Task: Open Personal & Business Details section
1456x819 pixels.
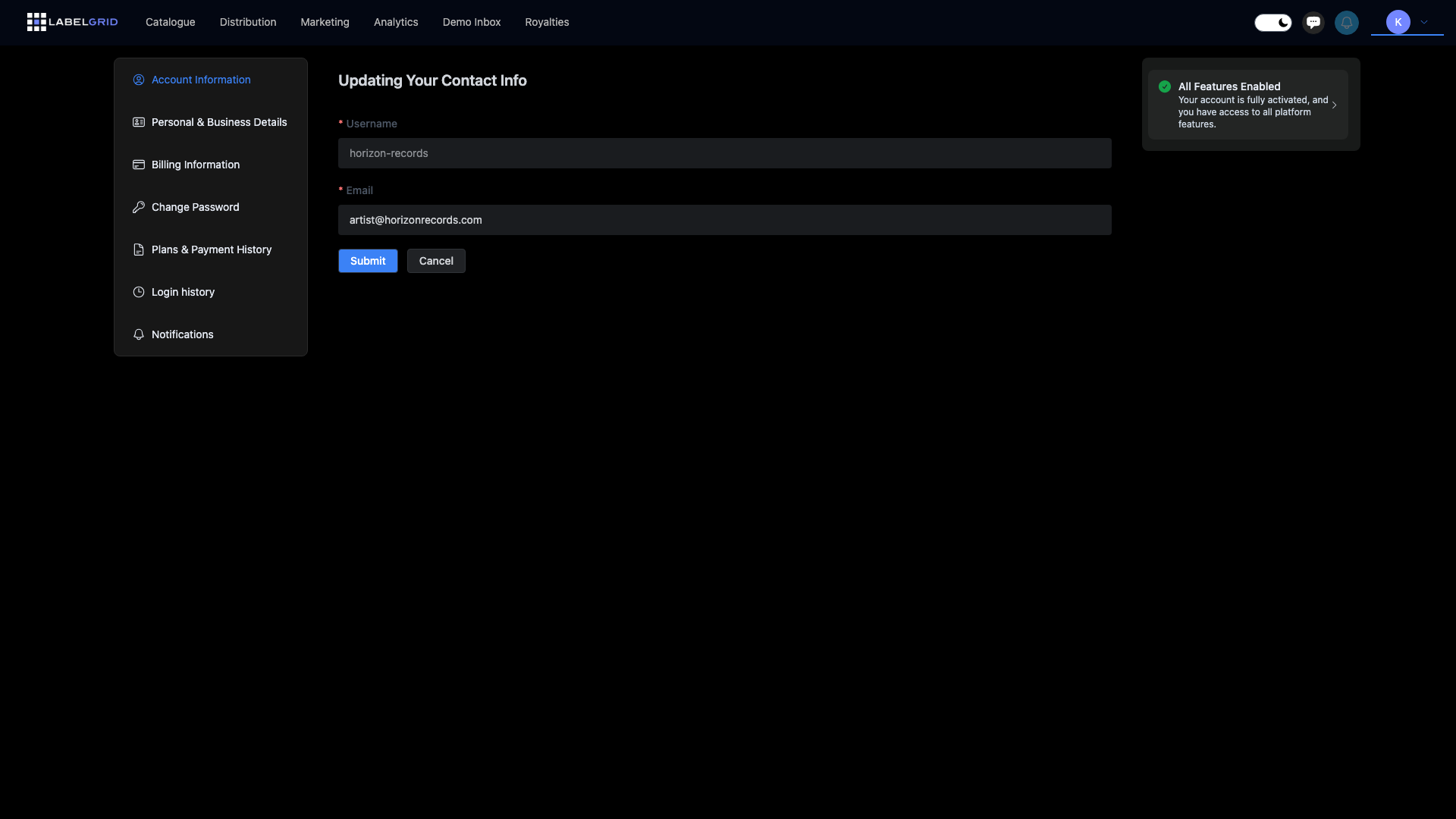Action: point(218,122)
